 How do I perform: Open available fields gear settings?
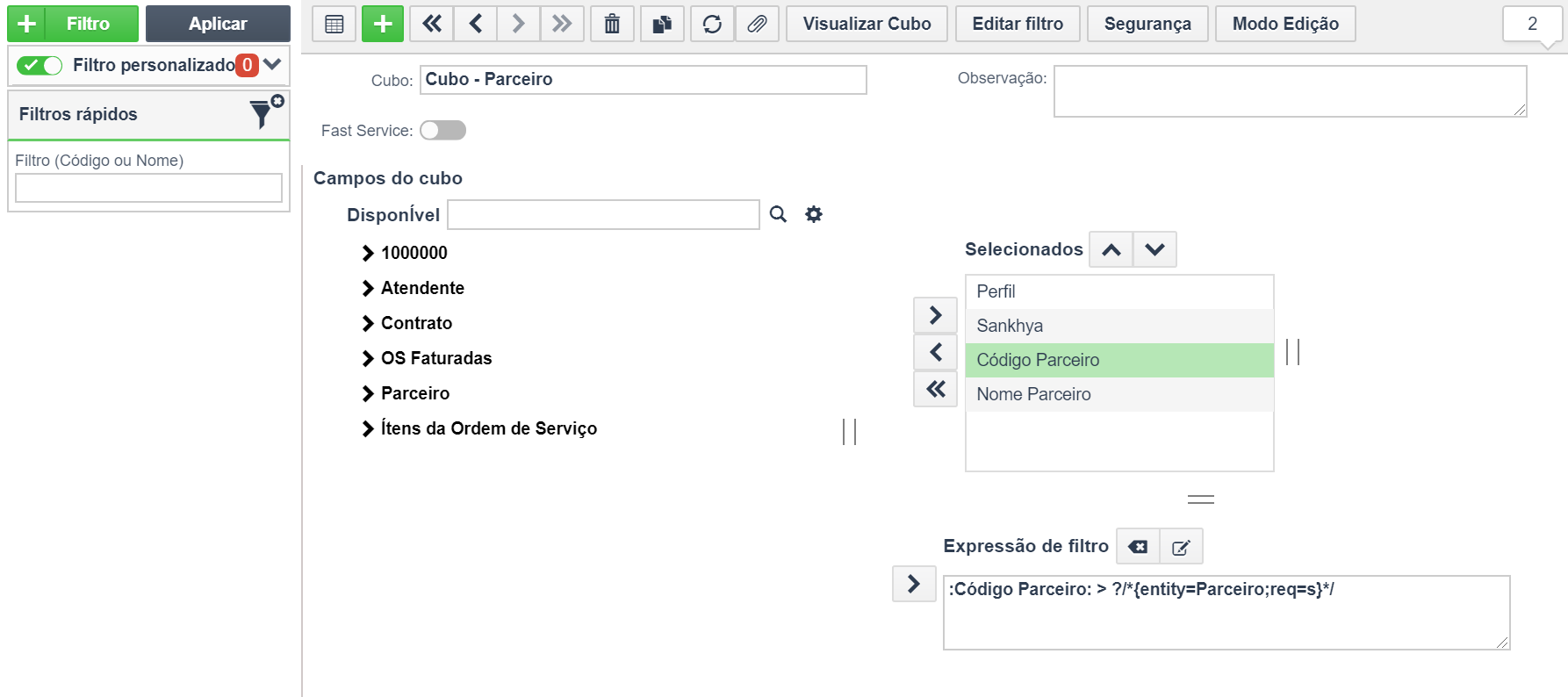[x=814, y=214]
